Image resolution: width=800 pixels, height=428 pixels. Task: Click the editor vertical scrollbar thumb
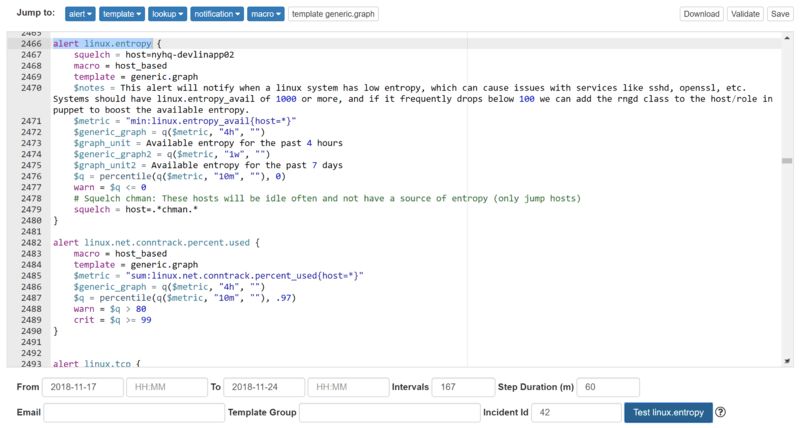[x=787, y=160]
